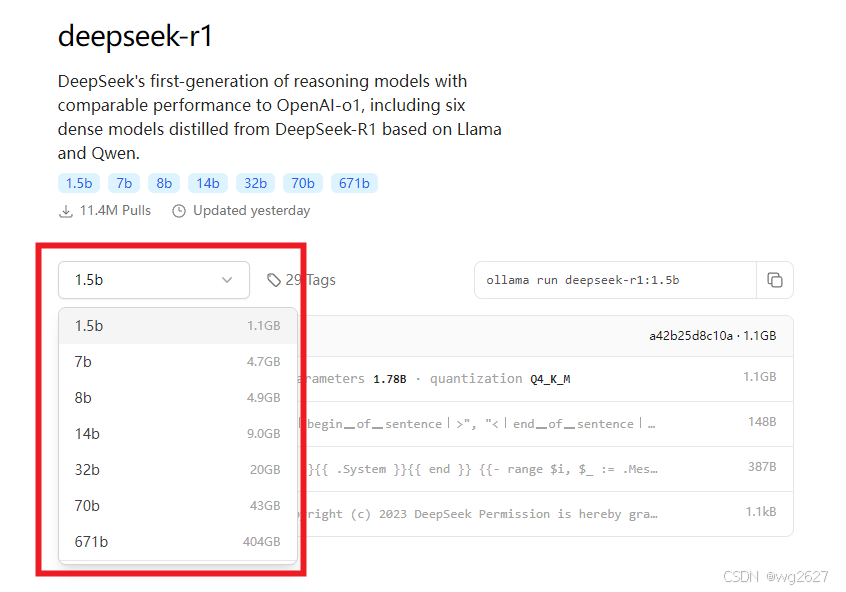The image size is (846, 592).
Task: Collapse the model size dropdown chevron
Action: click(227, 280)
